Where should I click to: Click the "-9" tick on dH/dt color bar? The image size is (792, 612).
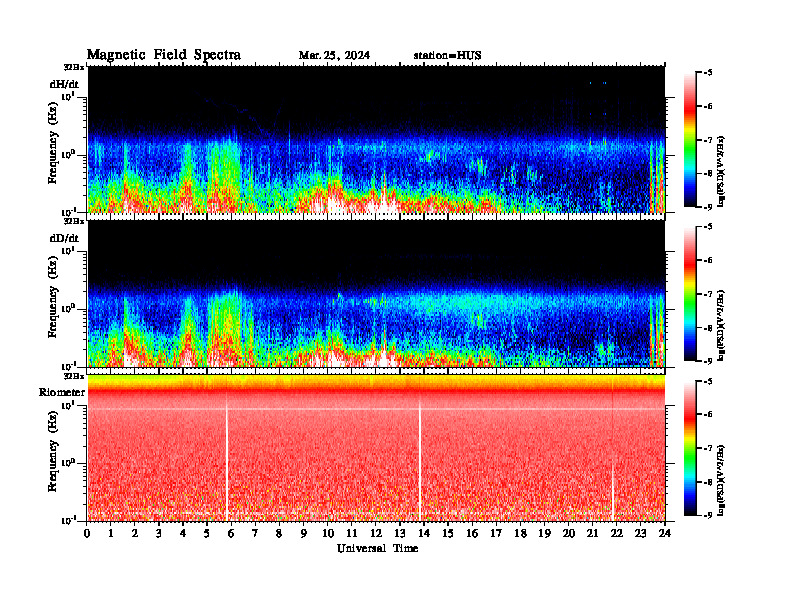pos(708,207)
